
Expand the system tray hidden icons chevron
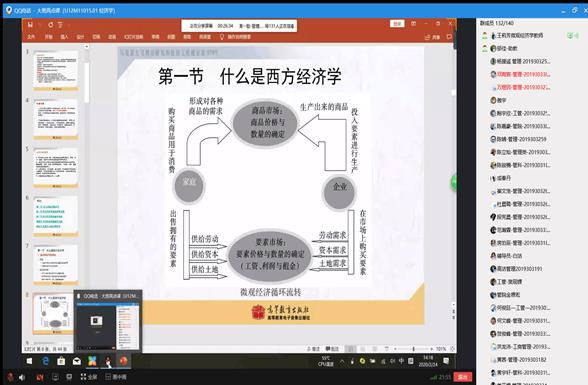pos(342,361)
